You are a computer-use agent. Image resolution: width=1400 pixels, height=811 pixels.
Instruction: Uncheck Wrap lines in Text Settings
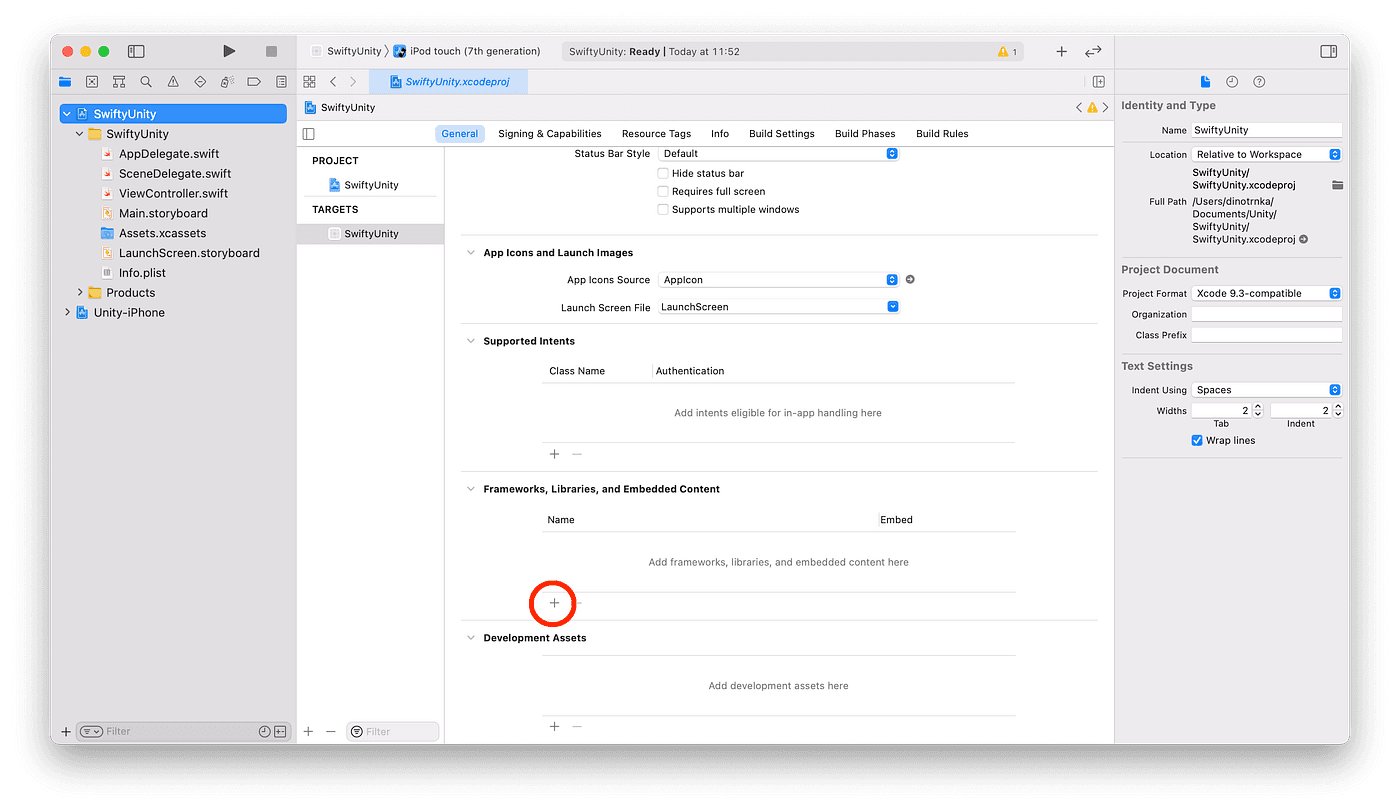[x=1197, y=440]
